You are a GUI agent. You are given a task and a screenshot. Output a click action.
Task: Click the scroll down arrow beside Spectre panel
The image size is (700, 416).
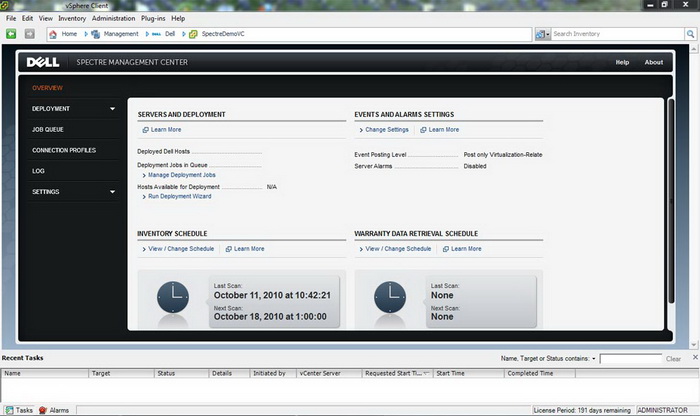pyautogui.click(x=694, y=345)
